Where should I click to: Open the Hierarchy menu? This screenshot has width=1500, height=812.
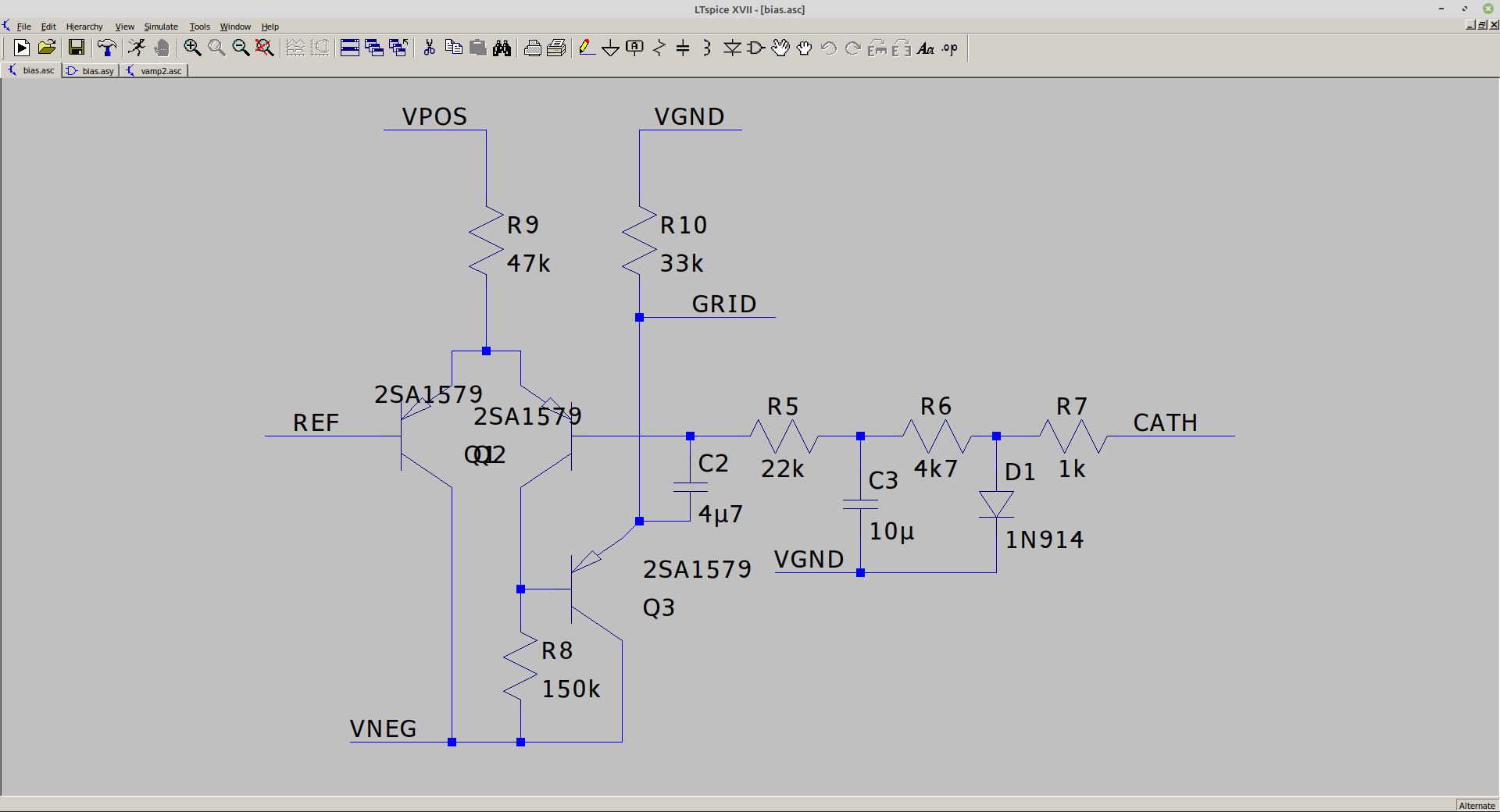click(84, 27)
